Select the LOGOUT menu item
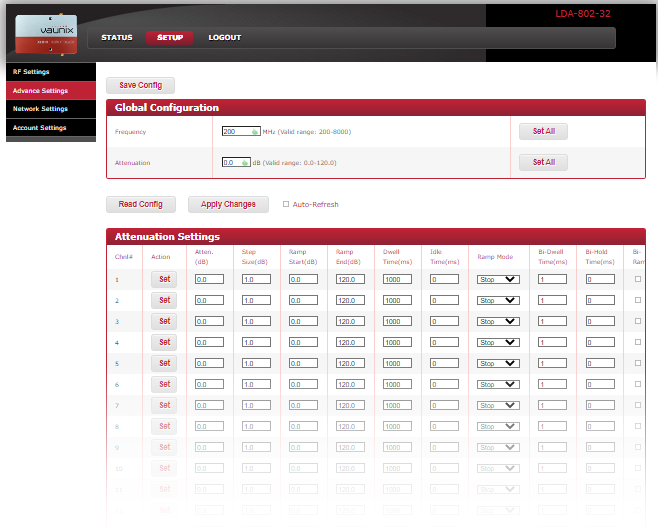 point(224,38)
